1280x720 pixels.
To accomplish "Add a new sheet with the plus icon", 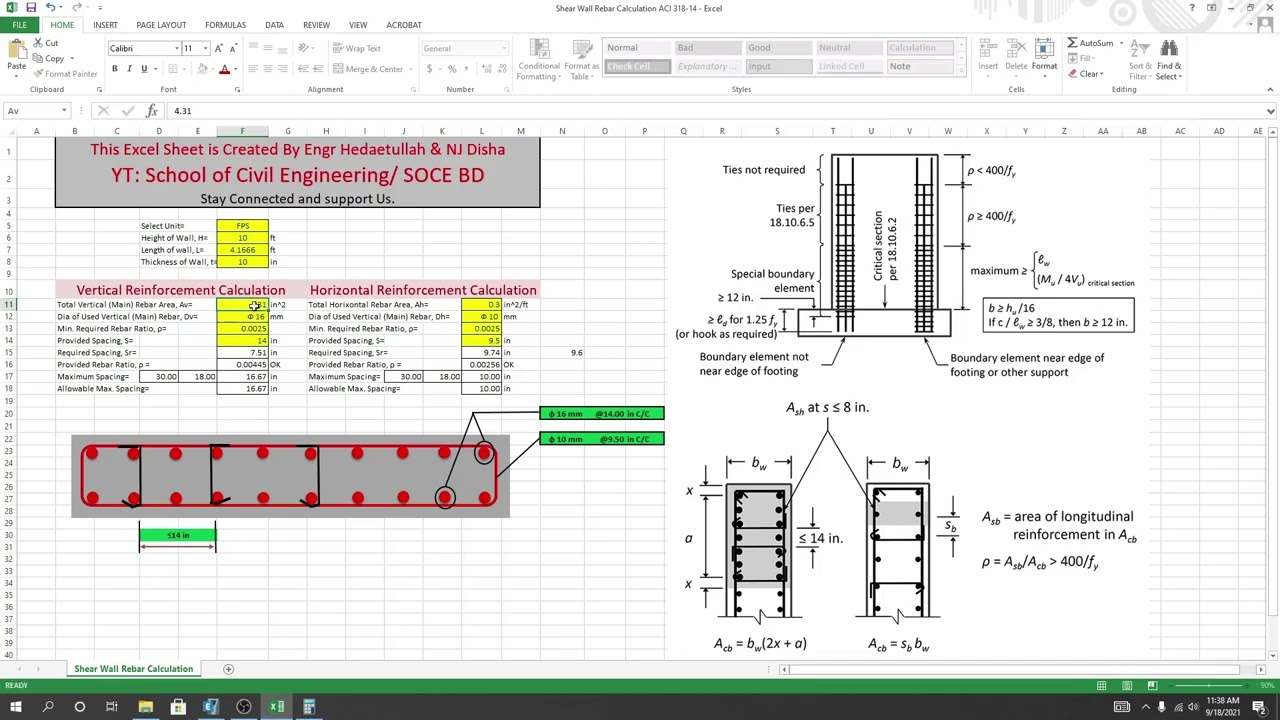I will (x=228, y=669).
